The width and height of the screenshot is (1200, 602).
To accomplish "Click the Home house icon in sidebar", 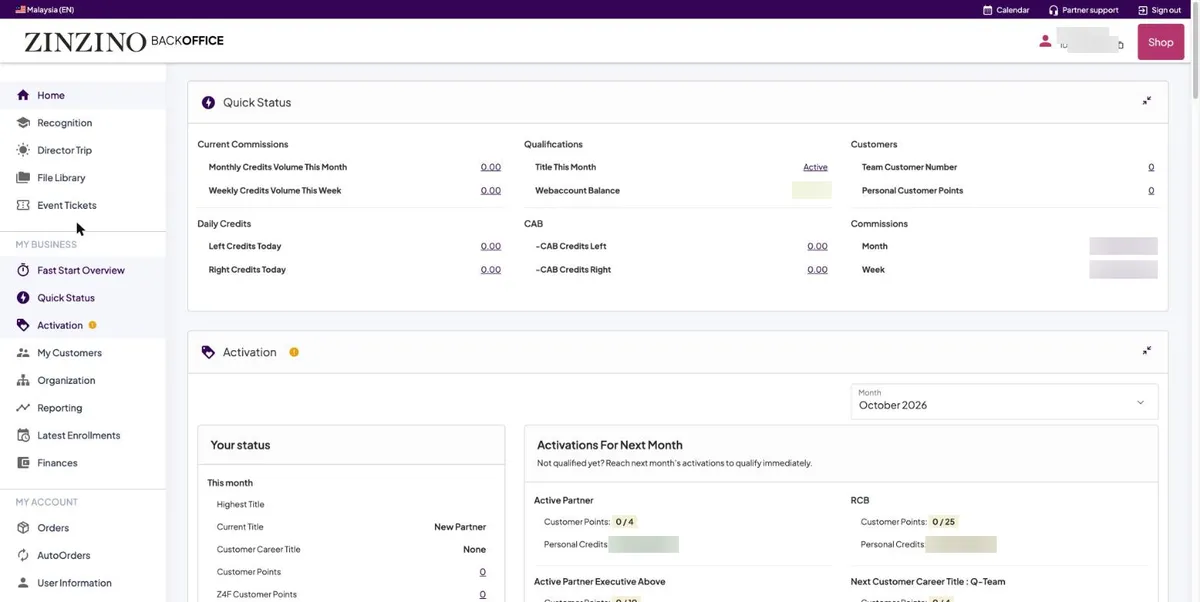I will coord(23,95).
